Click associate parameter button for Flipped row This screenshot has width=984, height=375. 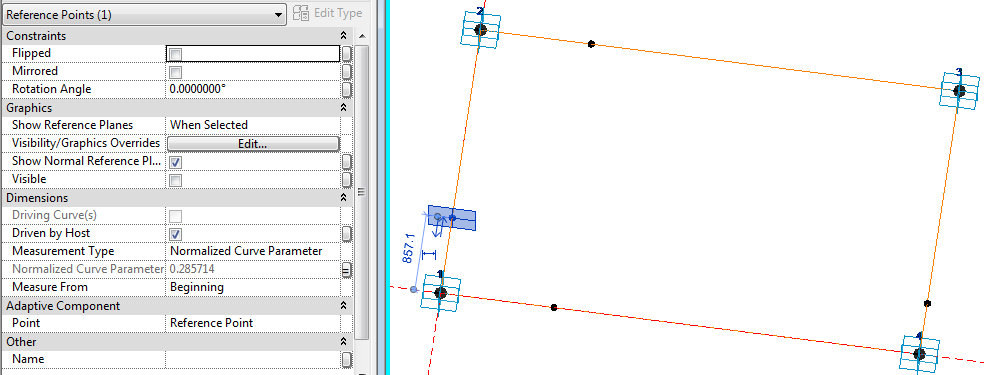coord(346,54)
